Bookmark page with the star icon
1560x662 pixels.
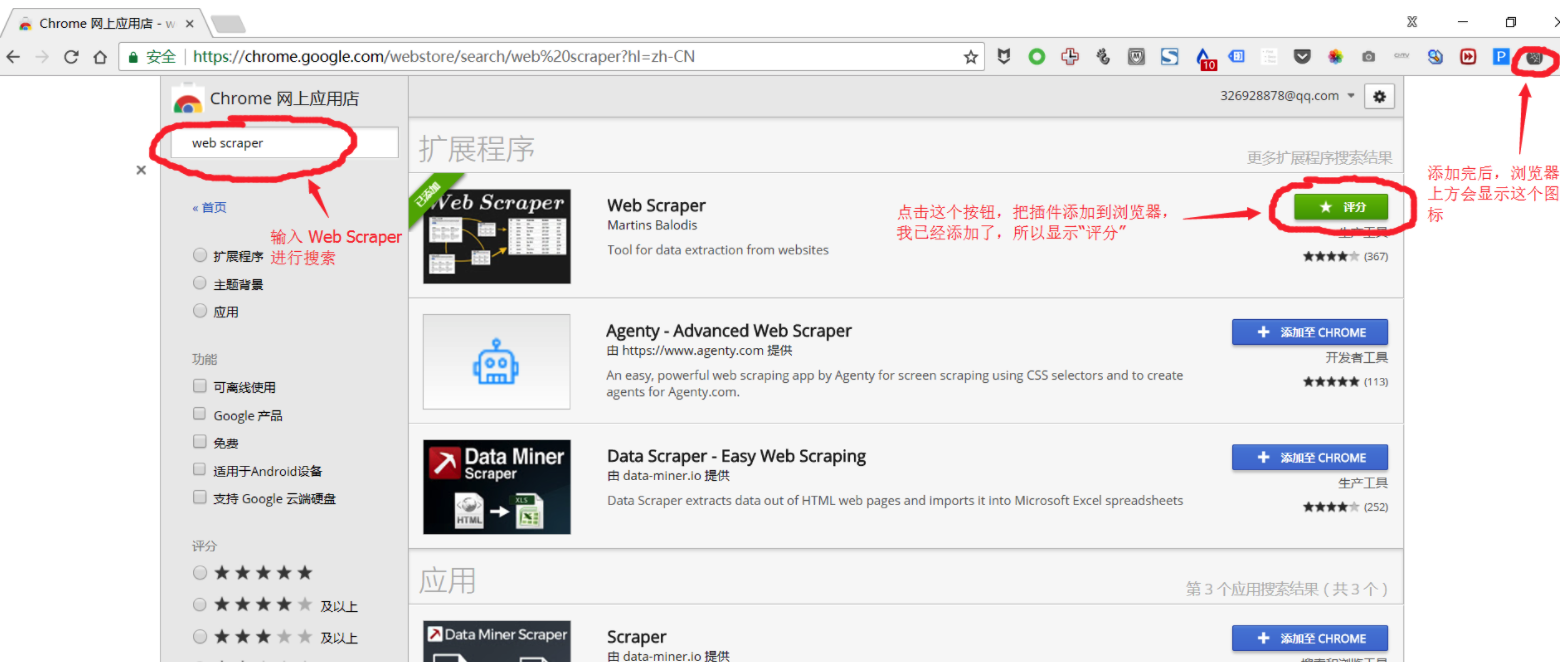[x=970, y=58]
